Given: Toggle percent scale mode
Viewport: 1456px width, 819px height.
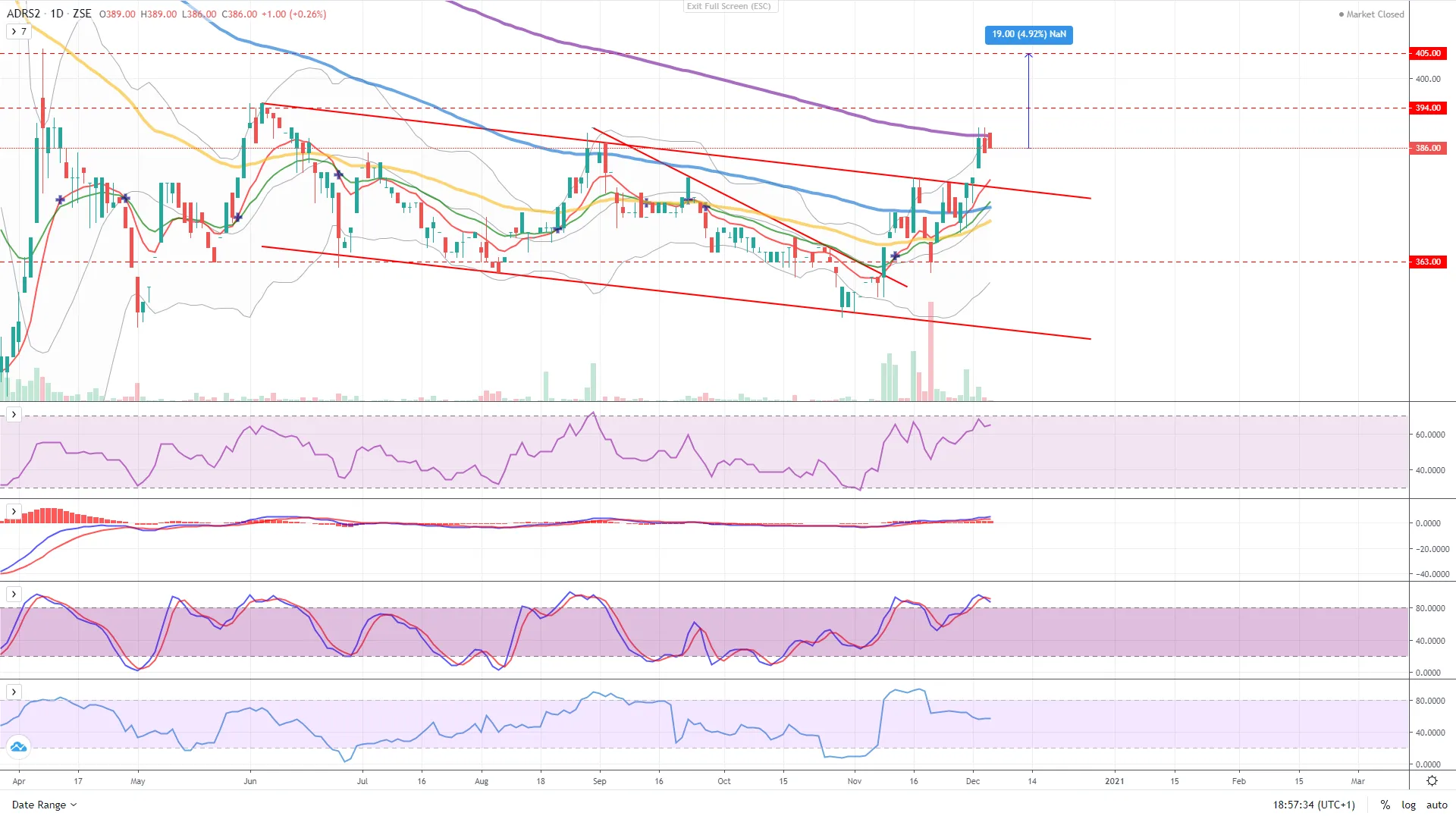Looking at the screenshot, I should tap(1385, 805).
